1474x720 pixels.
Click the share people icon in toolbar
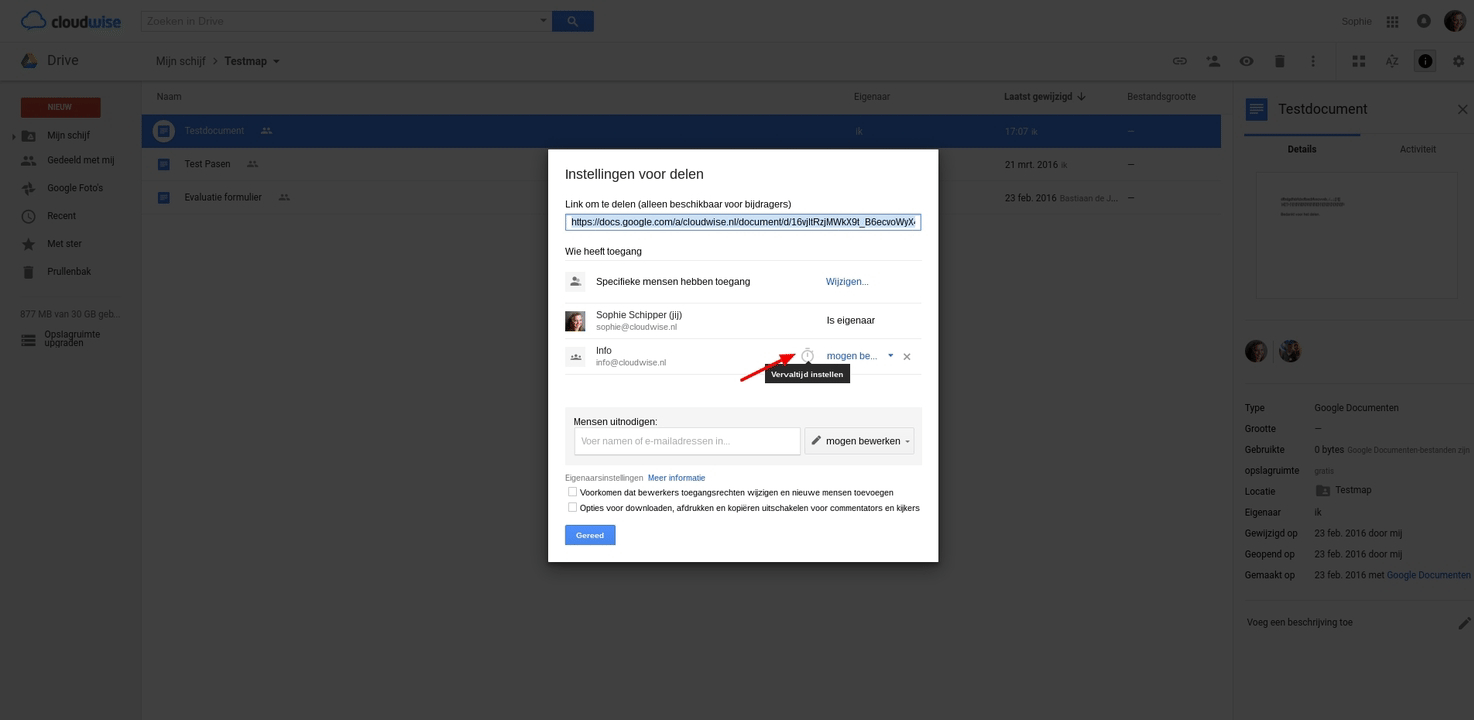point(1213,61)
